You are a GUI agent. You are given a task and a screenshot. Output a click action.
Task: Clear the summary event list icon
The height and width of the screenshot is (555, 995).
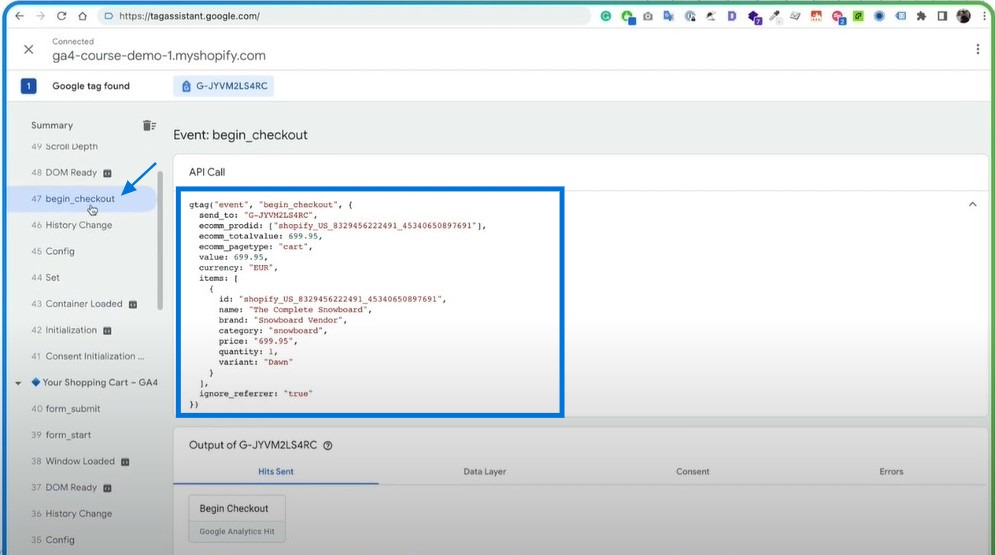tap(149, 126)
